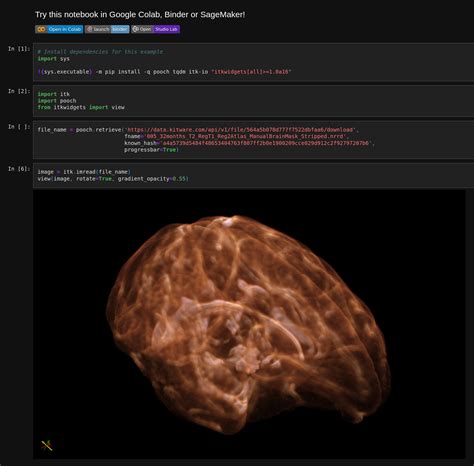Click the view(image, rotate=True...) code line

tap(113, 179)
